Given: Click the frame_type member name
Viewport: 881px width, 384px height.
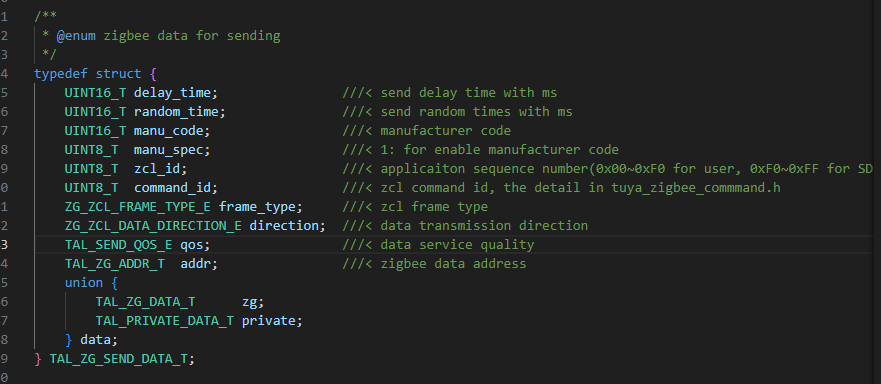Looking at the screenshot, I should click(x=257, y=207).
